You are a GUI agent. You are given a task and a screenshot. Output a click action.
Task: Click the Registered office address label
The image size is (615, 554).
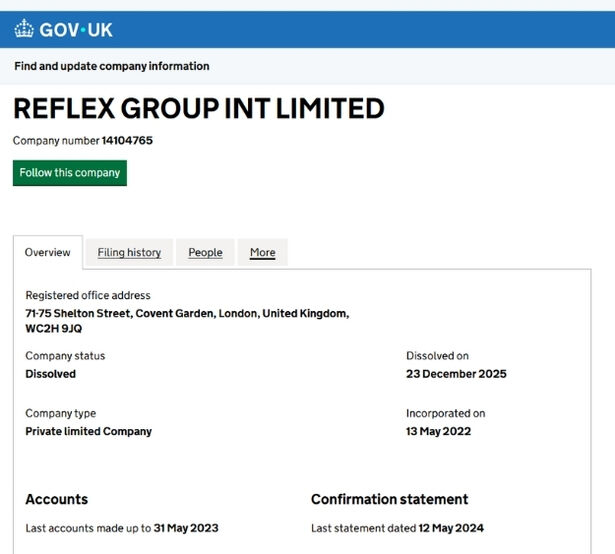point(88,295)
